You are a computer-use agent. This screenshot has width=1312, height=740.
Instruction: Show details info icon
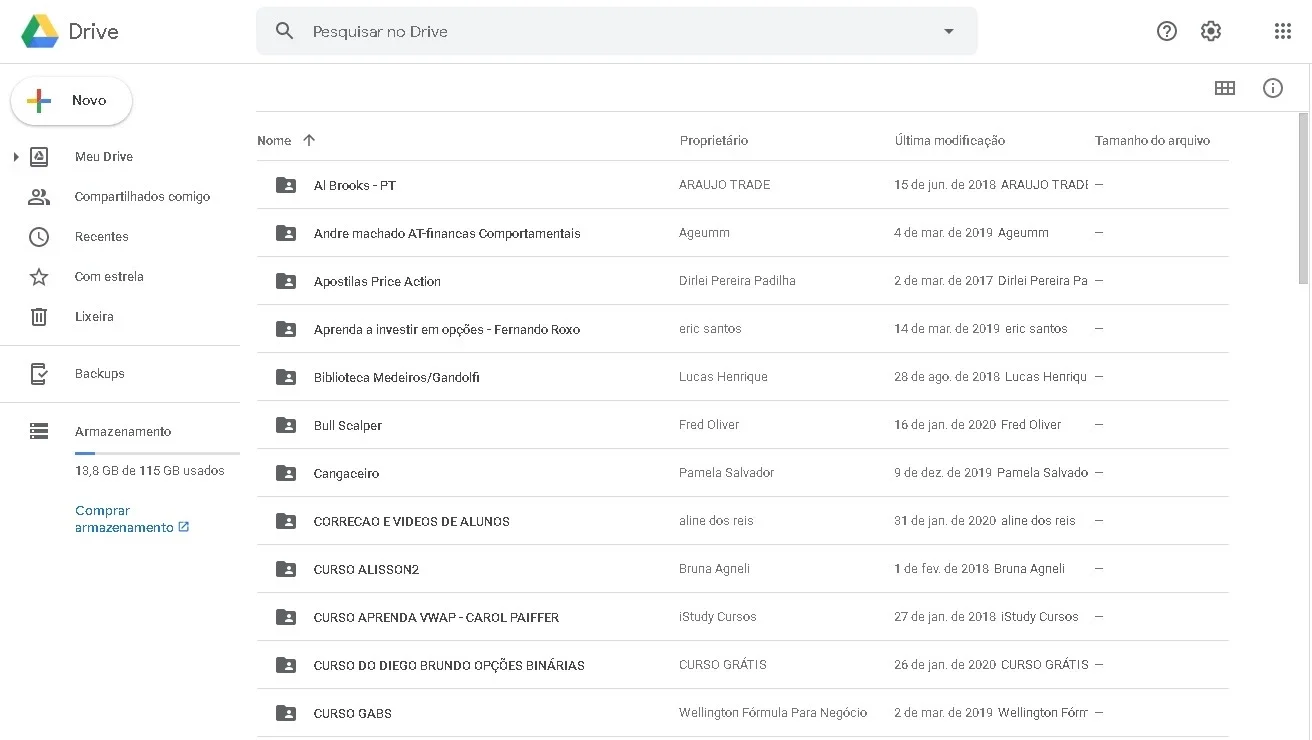coord(1273,88)
